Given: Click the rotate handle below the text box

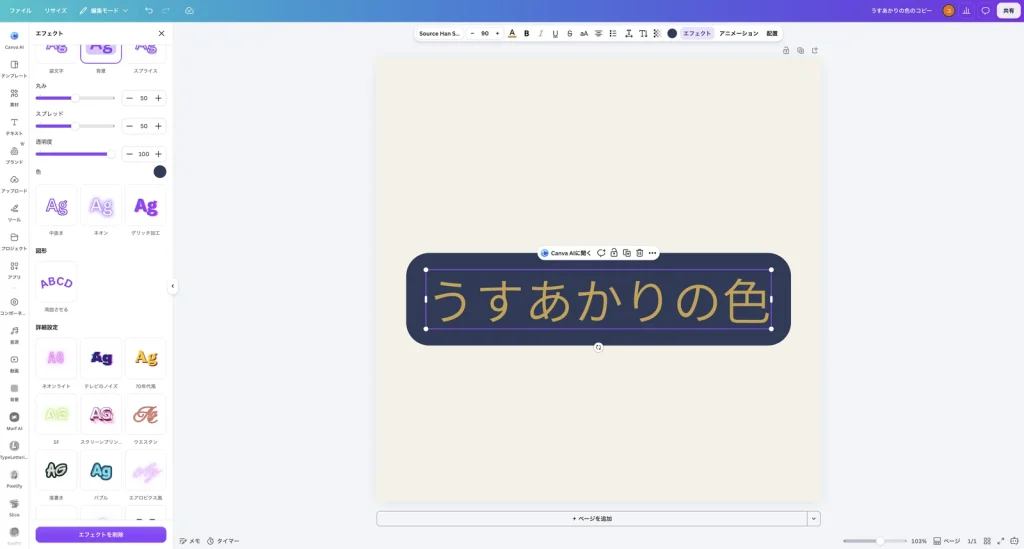Looking at the screenshot, I should (x=598, y=347).
